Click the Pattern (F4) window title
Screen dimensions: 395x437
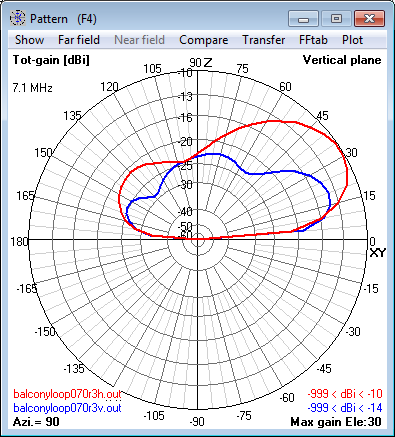(x=63, y=19)
